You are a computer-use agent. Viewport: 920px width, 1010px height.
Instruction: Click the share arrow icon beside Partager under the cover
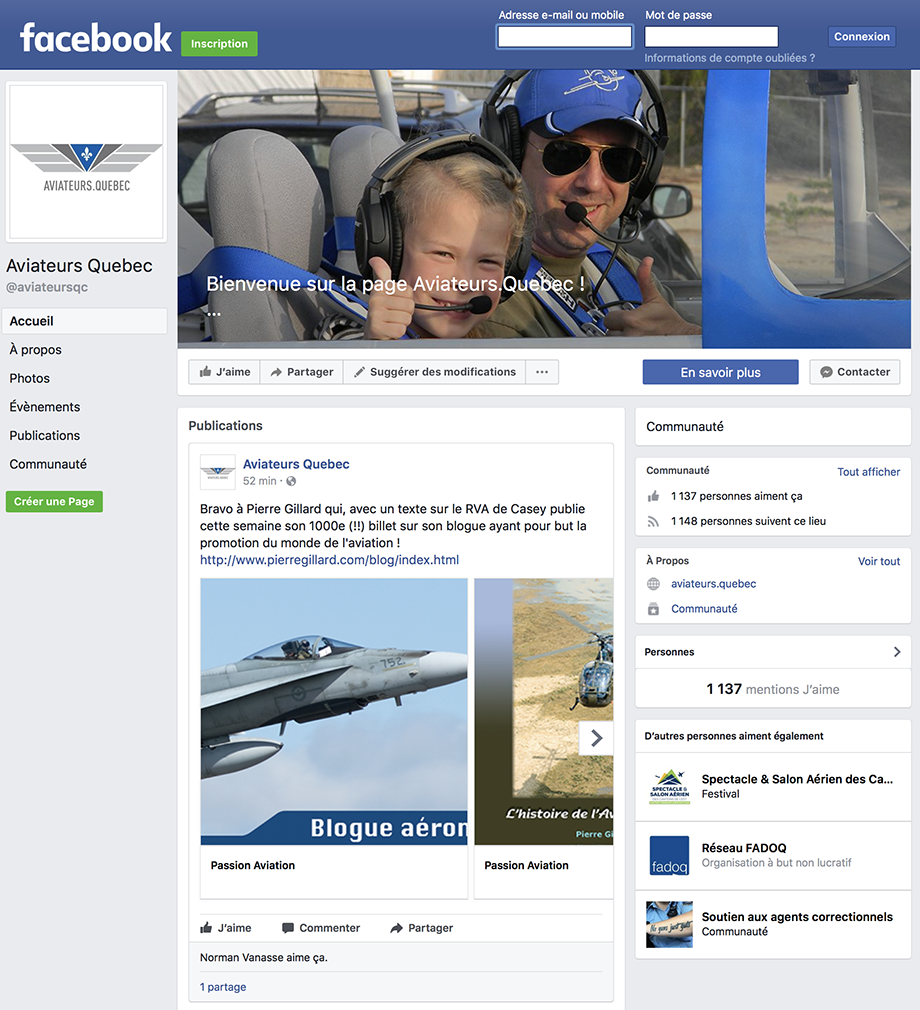click(276, 372)
